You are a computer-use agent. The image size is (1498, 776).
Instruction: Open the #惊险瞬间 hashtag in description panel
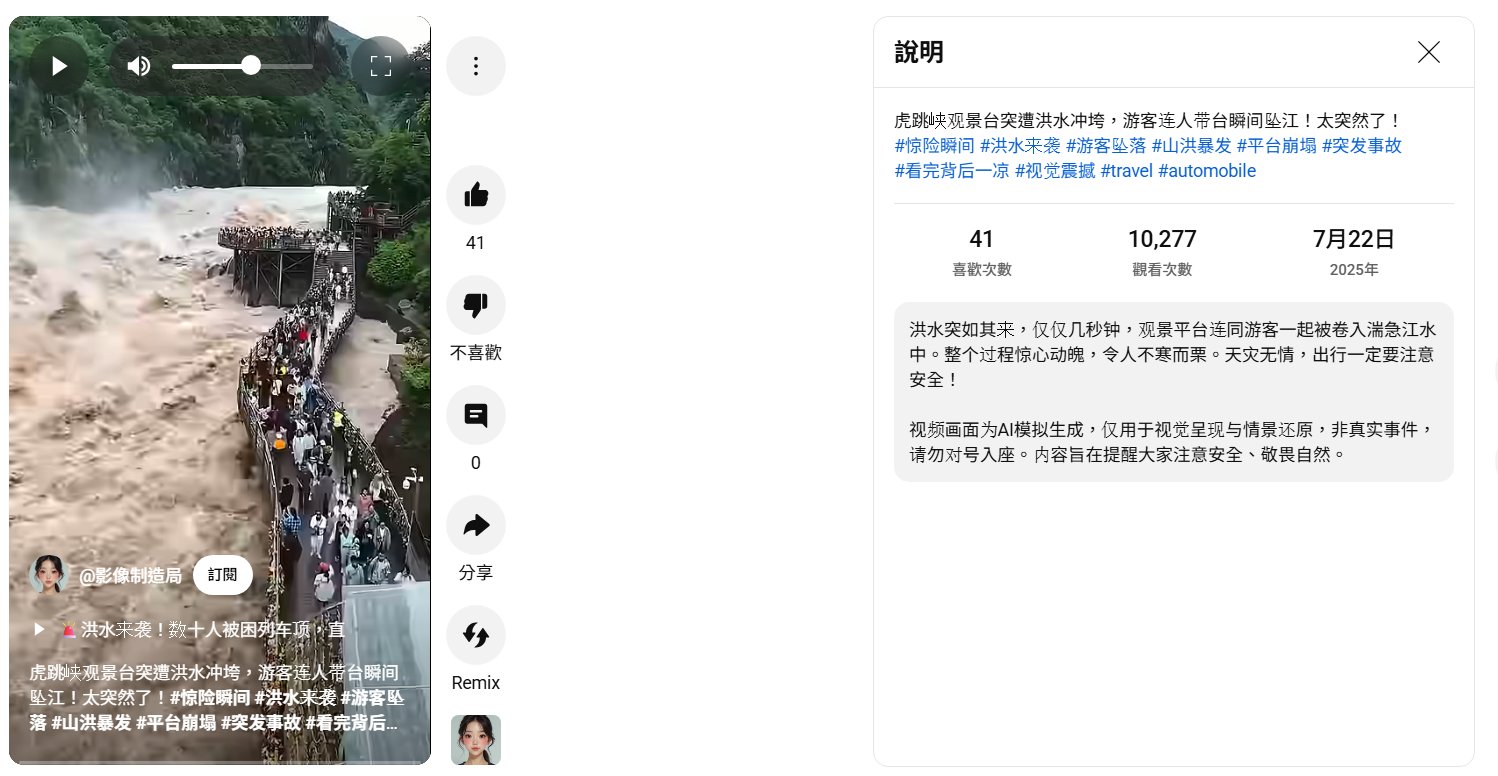pos(934,145)
